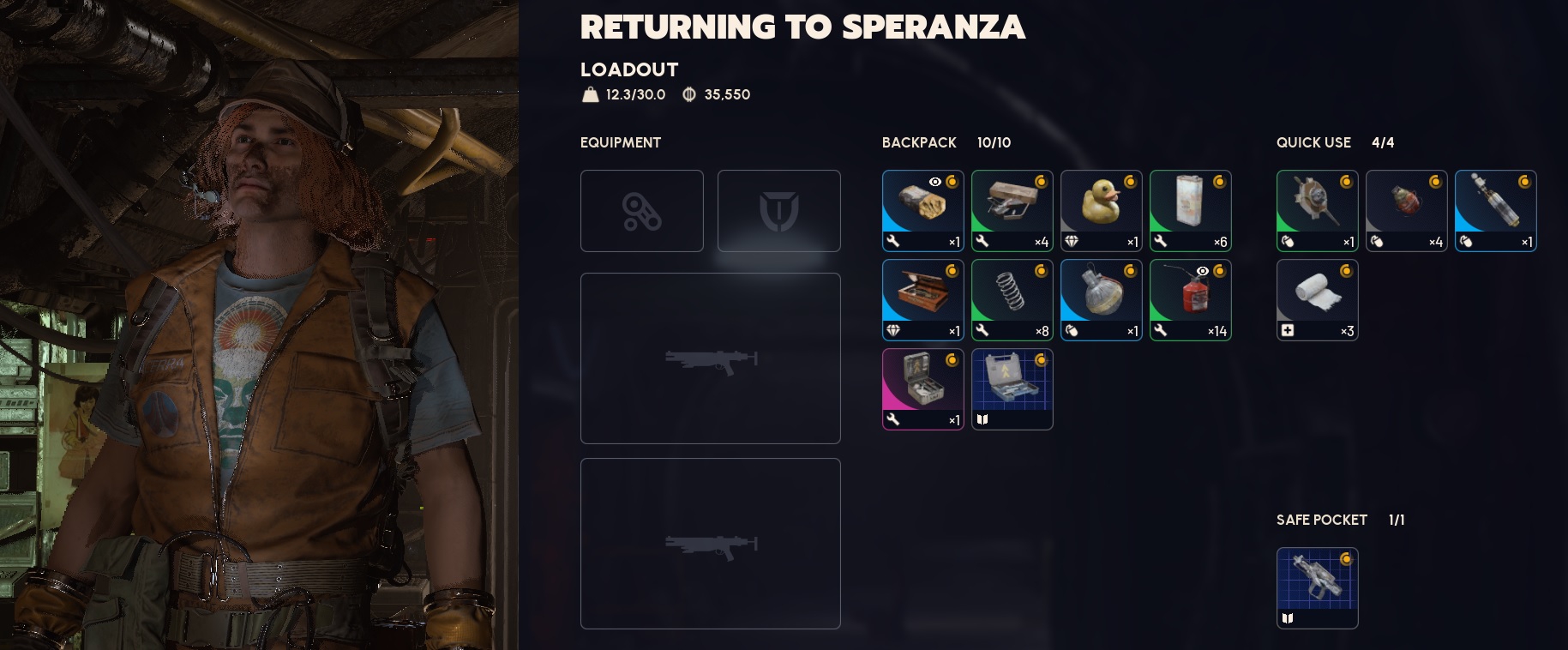Select the blueprint case in backpack

tap(1012, 389)
